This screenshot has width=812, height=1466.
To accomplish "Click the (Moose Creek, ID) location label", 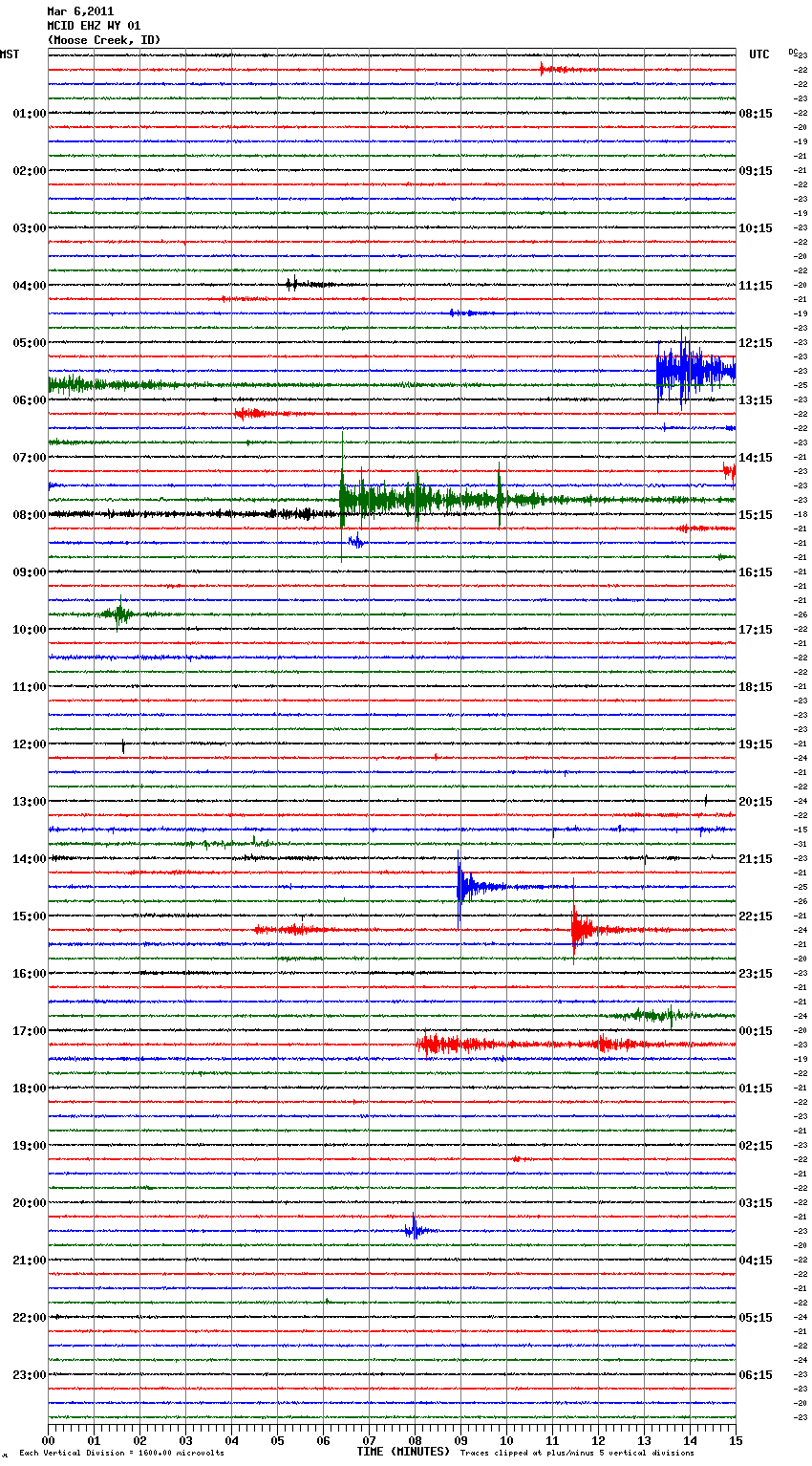I will pyautogui.click(x=104, y=40).
